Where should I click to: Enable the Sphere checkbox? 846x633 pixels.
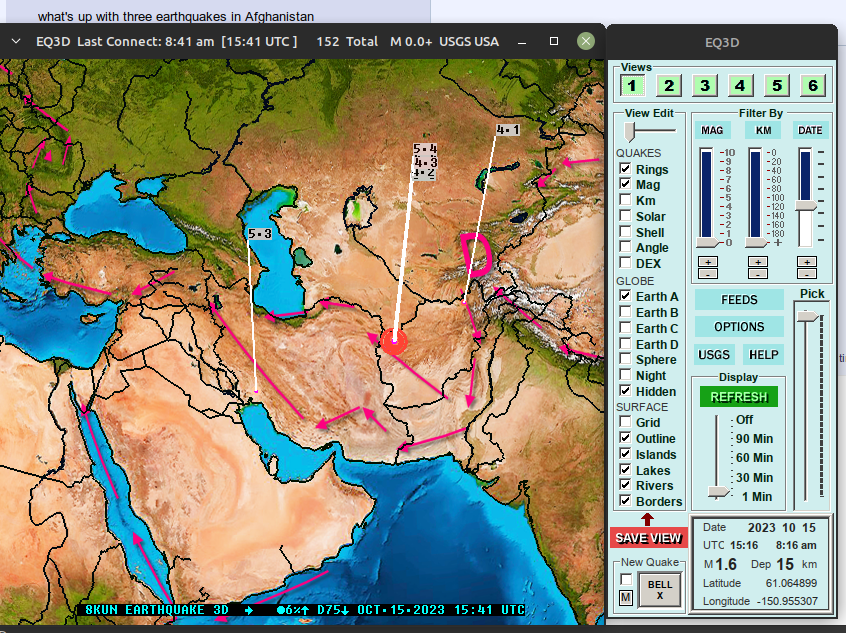click(625, 359)
